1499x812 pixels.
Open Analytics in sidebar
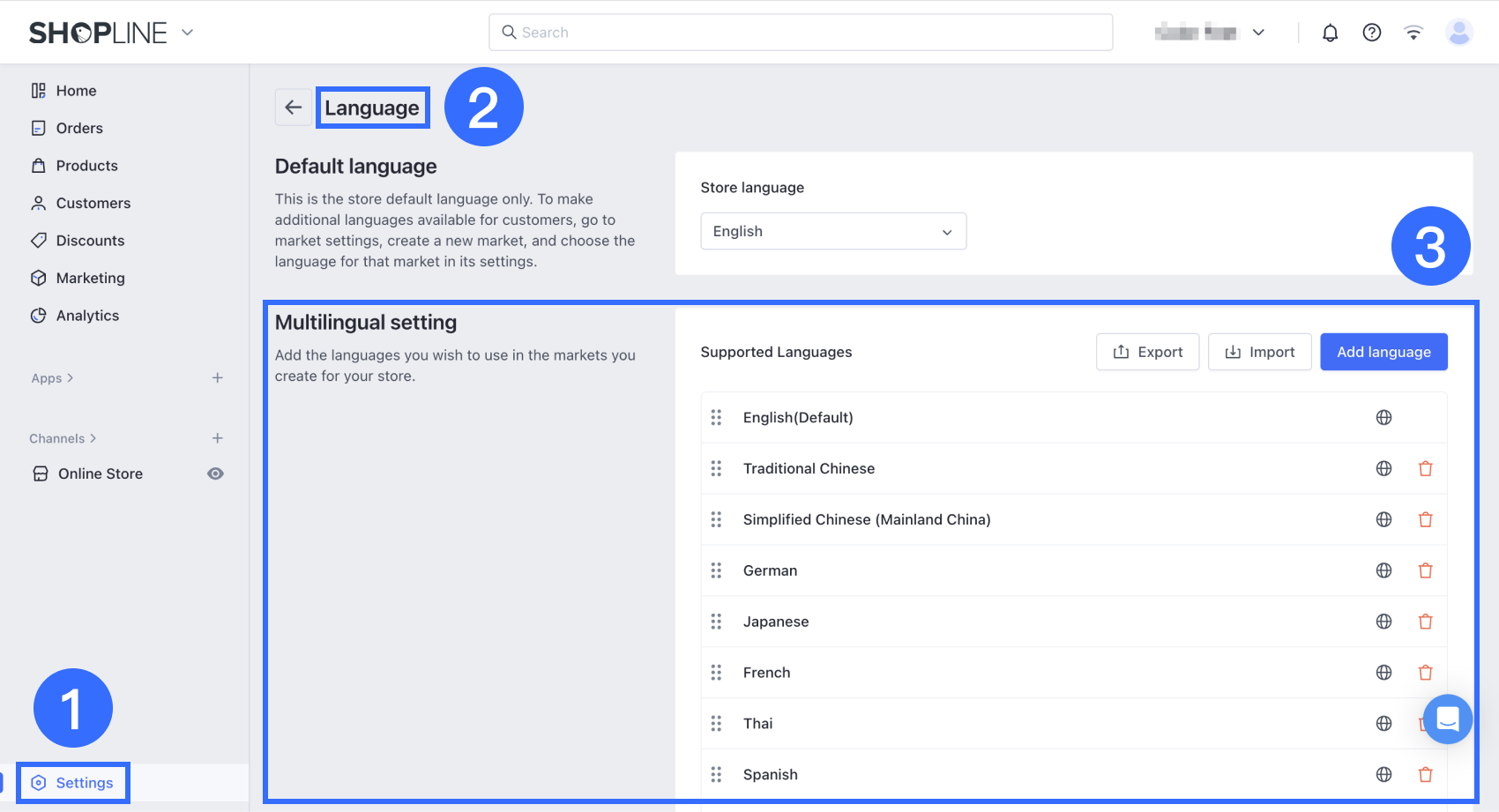click(75, 316)
